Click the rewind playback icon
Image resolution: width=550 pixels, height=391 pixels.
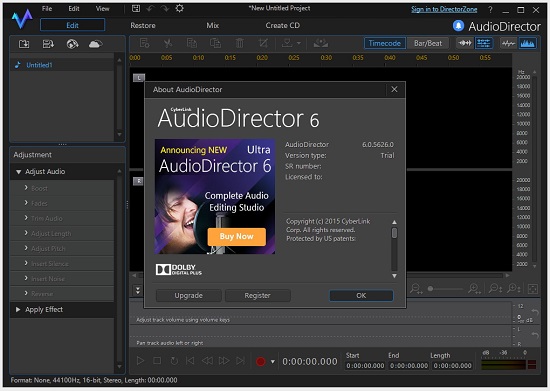(207, 360)
